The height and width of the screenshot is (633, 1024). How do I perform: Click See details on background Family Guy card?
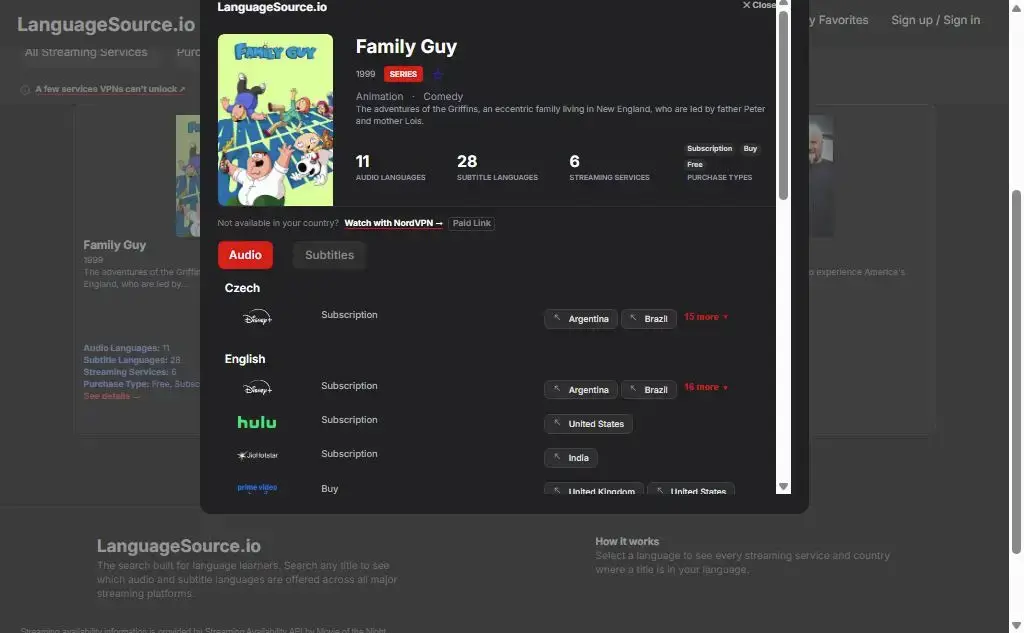111,397
